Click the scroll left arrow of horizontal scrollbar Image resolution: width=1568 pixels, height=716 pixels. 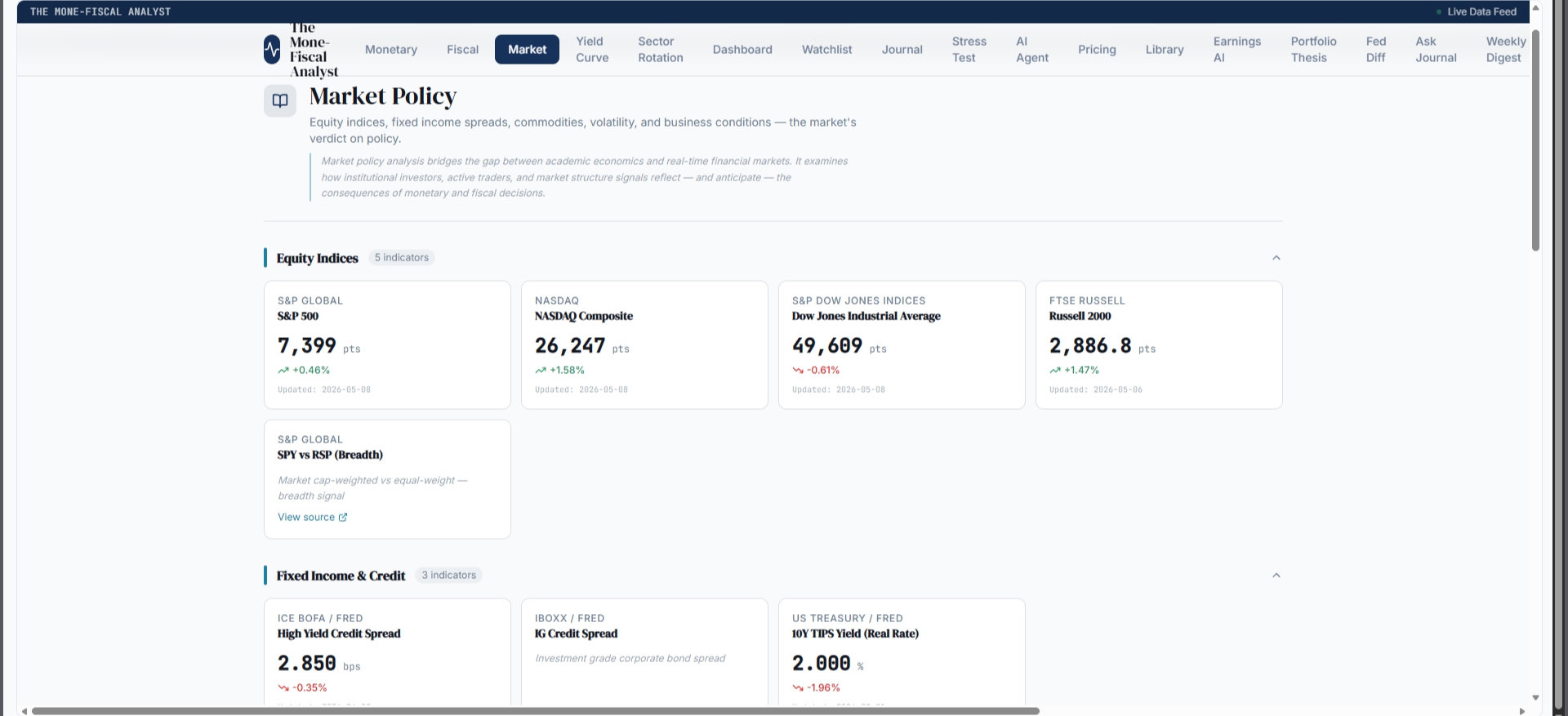click(24, 711)
